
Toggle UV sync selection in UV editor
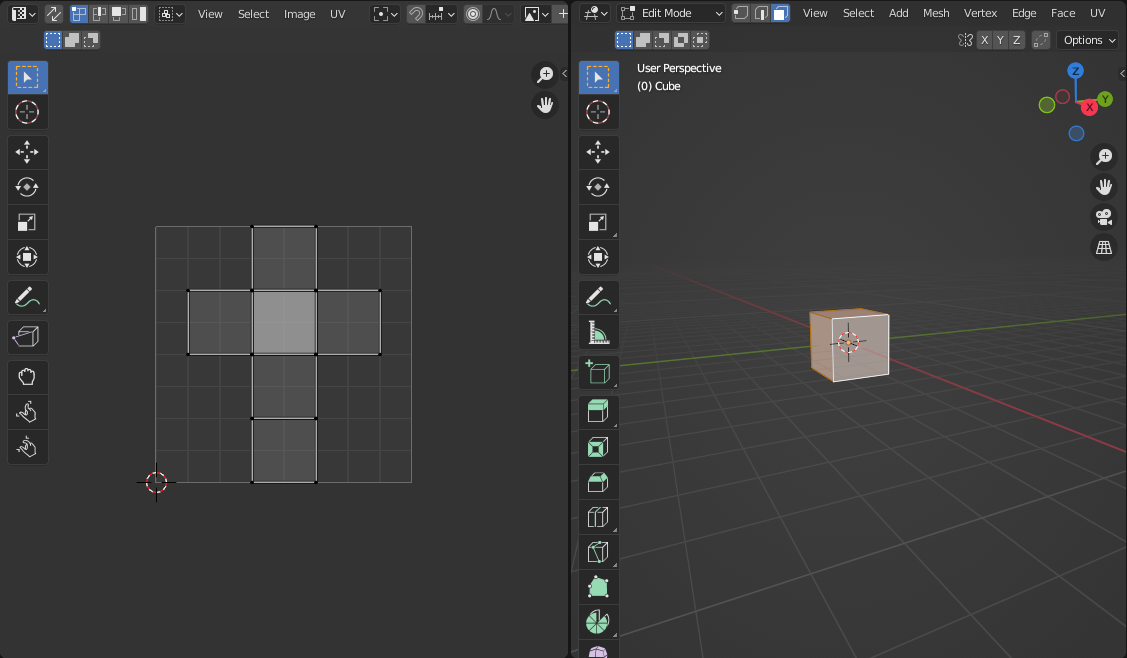[x=53, y=14]
